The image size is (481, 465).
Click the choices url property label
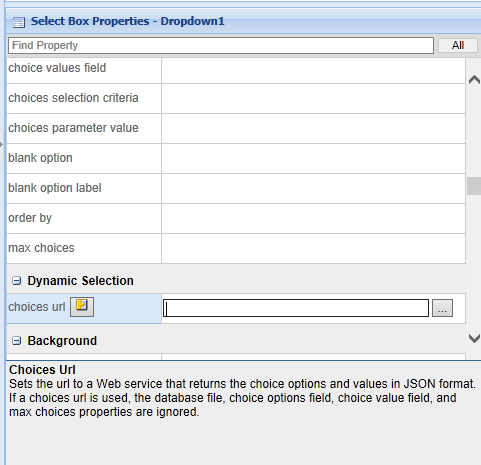[37, 307]
